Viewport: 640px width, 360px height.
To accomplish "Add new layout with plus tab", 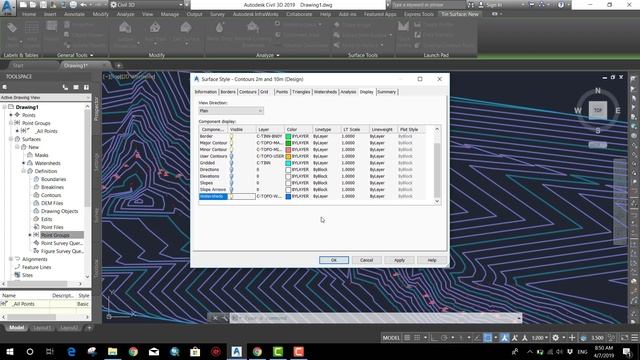I will click(89, 328).
